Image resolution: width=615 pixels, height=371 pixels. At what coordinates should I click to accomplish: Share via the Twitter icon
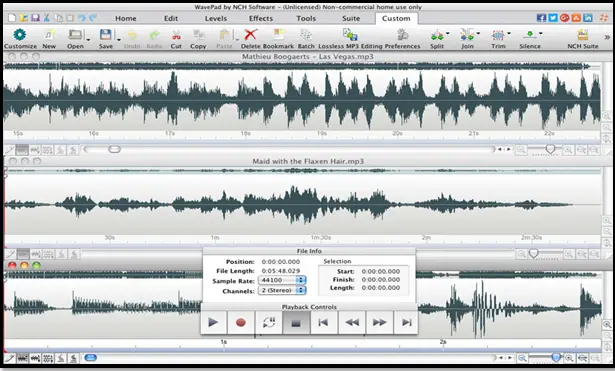553,18
